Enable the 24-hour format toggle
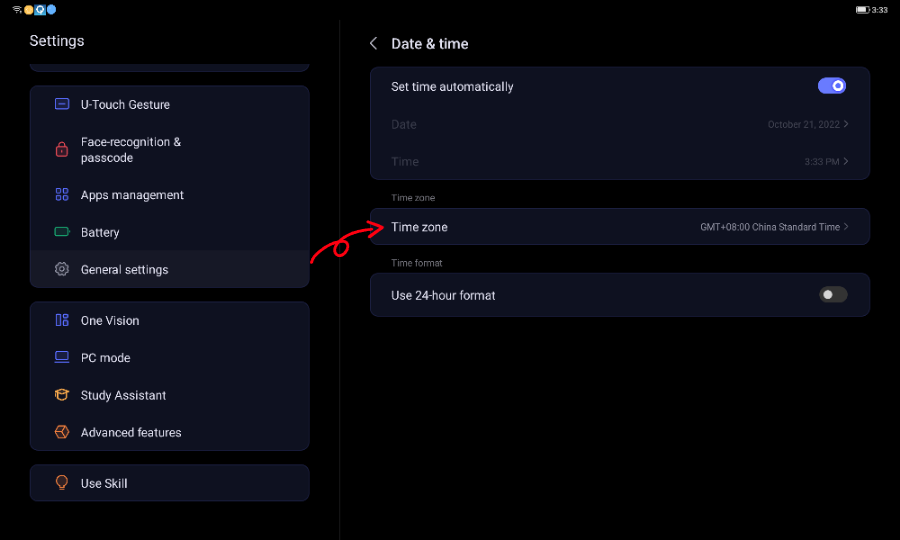 (x=832, y=295)
